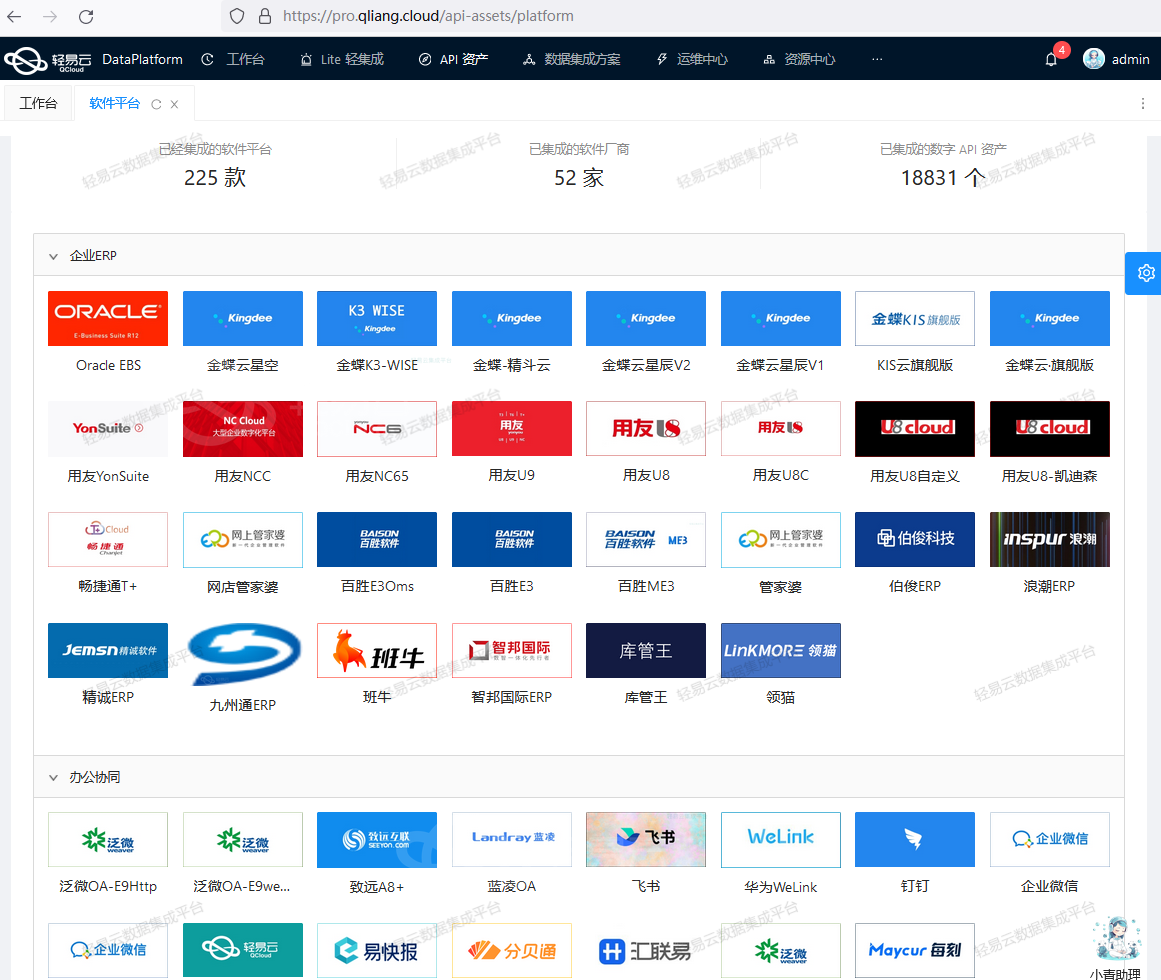The image size is (1161, 980).
Task: Show more menu items via ellipsis
Action: [877, 59]
